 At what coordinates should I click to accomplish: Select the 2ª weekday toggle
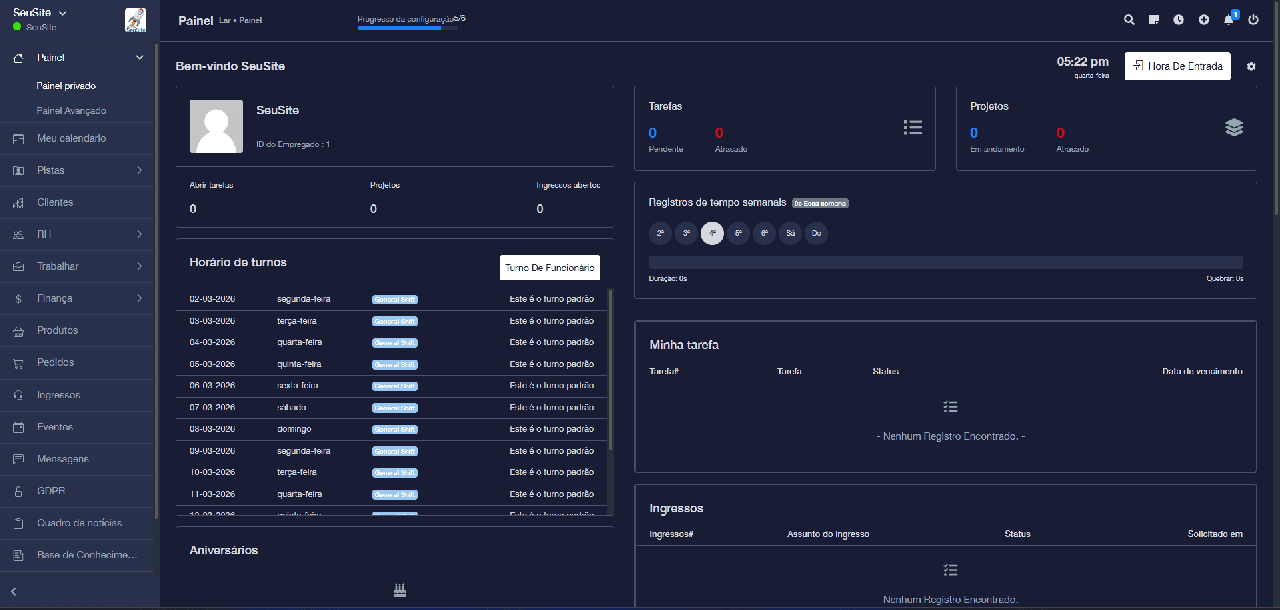[x=660, y=234]
